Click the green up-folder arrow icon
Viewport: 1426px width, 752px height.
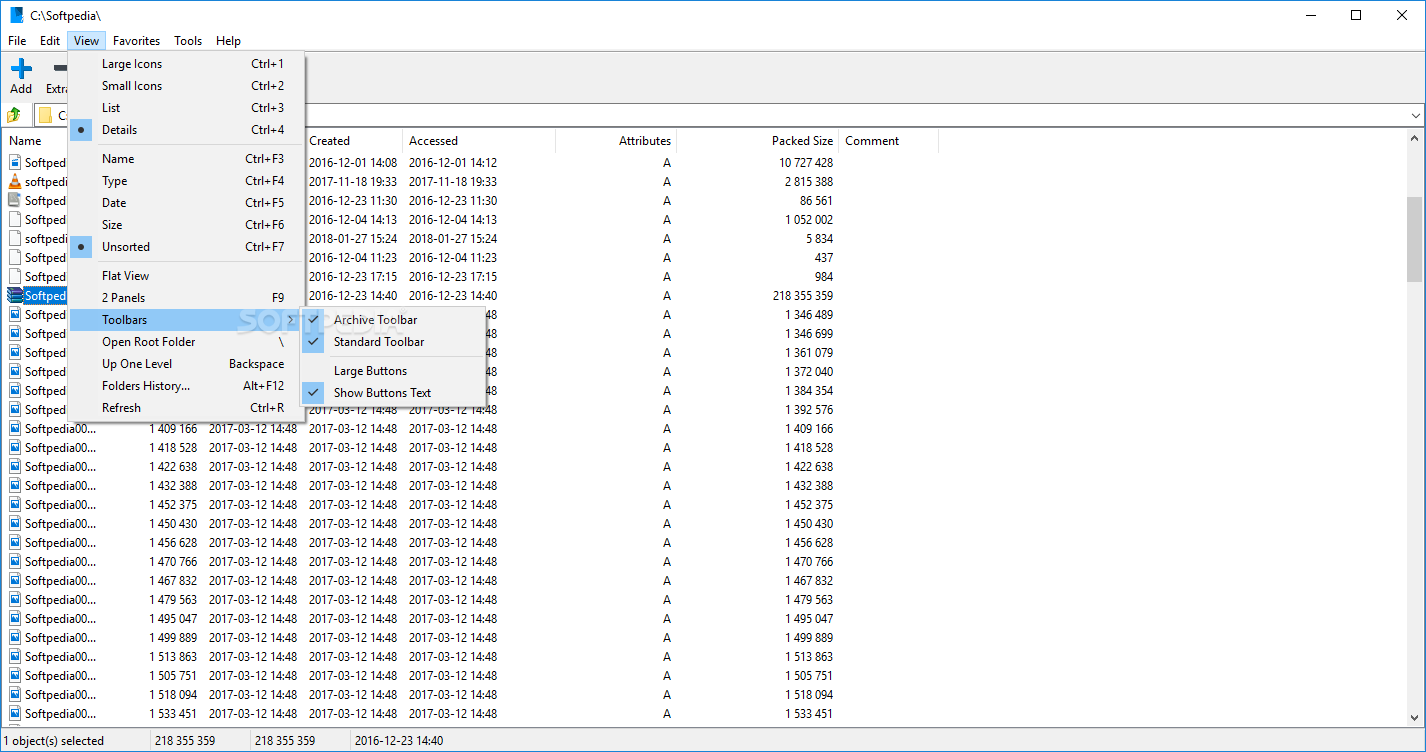pyautogui.click(x=14, y=115)
